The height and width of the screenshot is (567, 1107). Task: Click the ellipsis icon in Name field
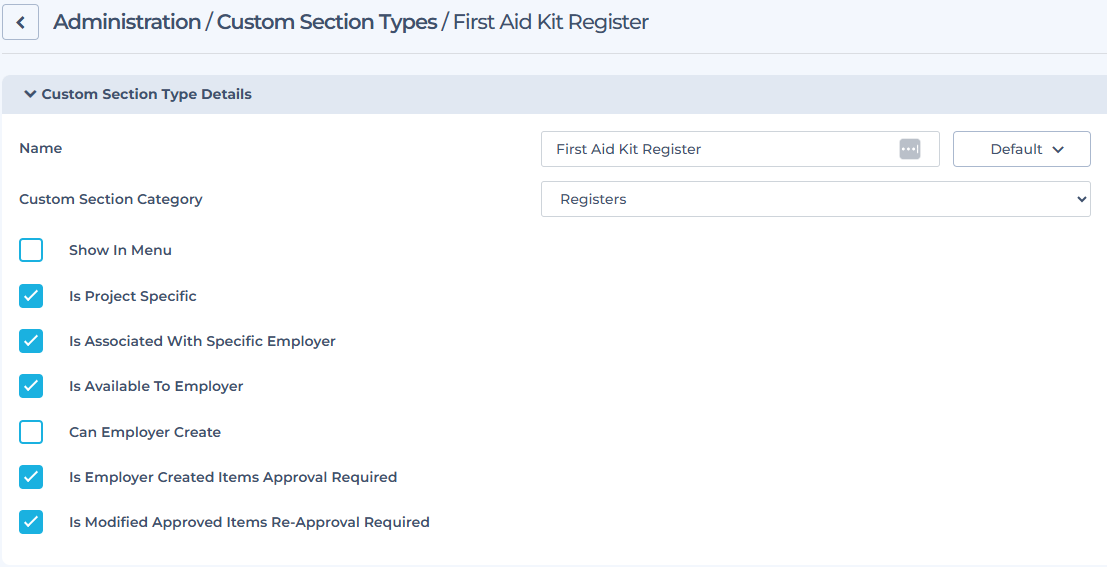click(909, 149)
